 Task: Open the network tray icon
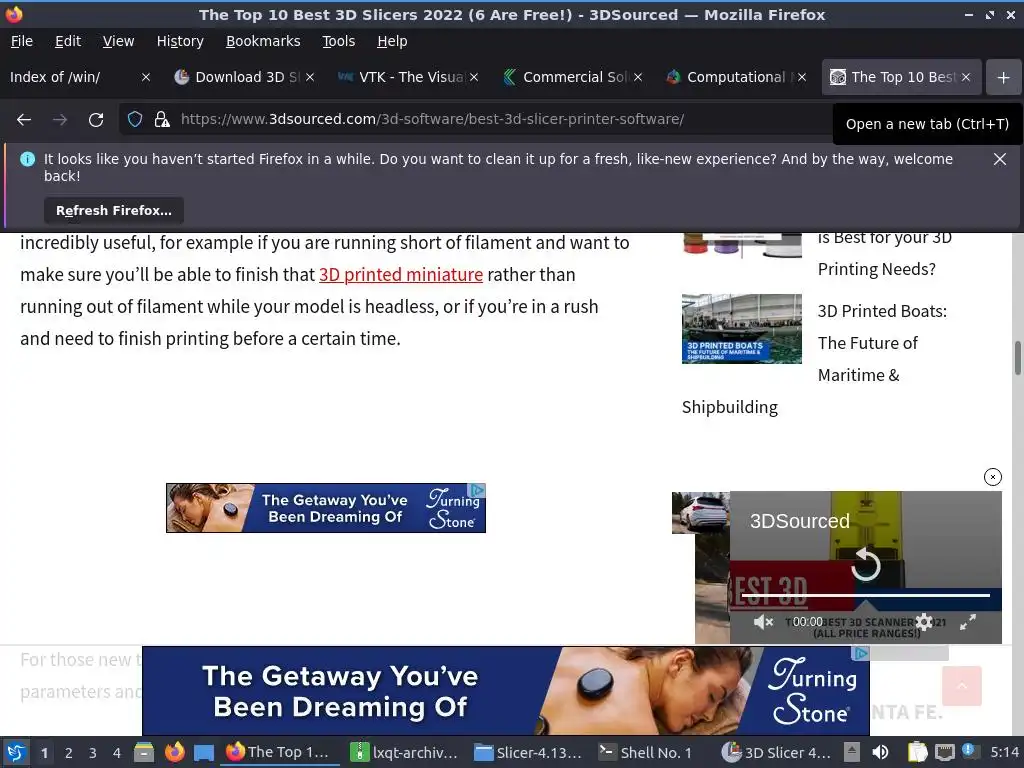pos(945,752)
